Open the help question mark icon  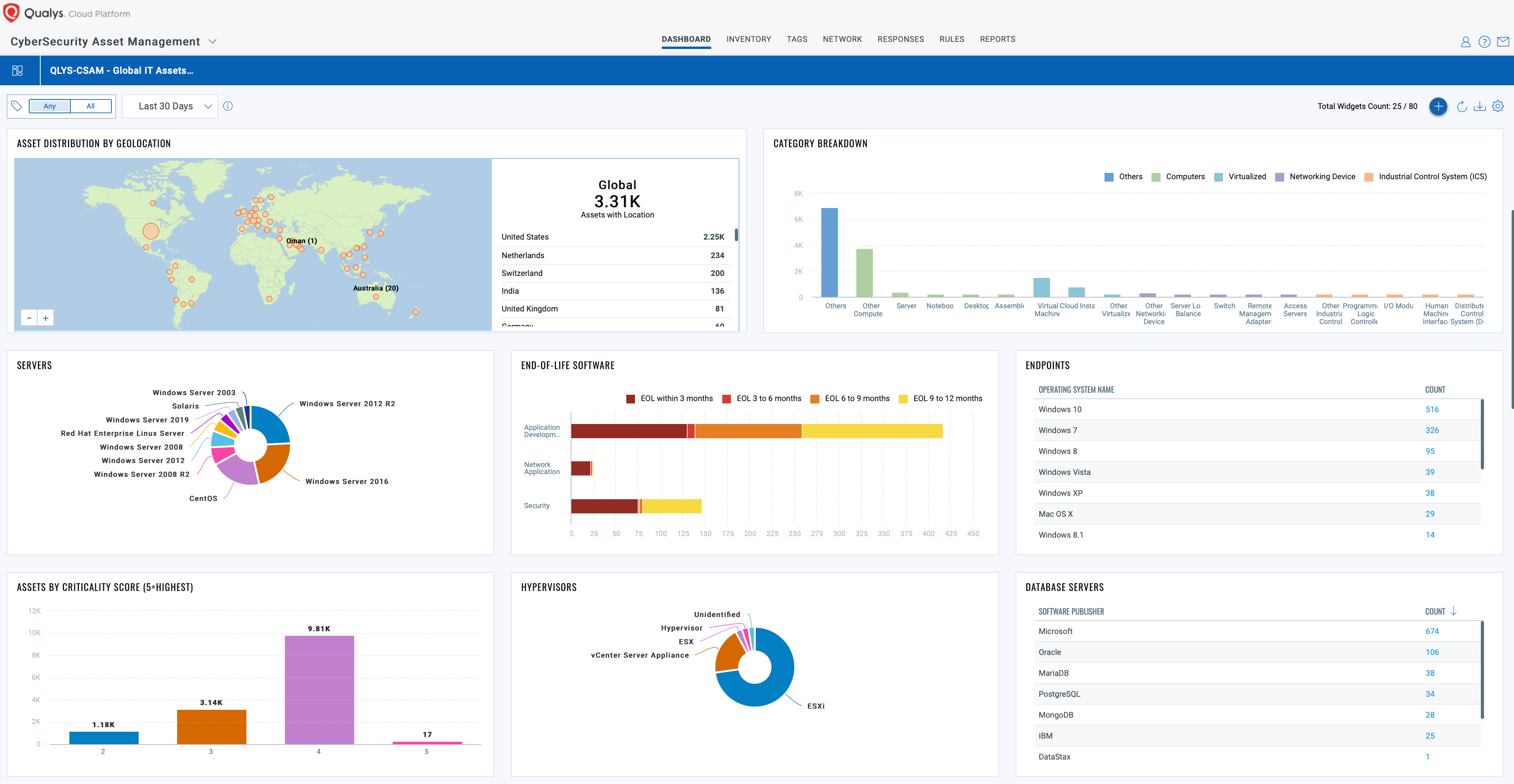[x=1484, y=42]
